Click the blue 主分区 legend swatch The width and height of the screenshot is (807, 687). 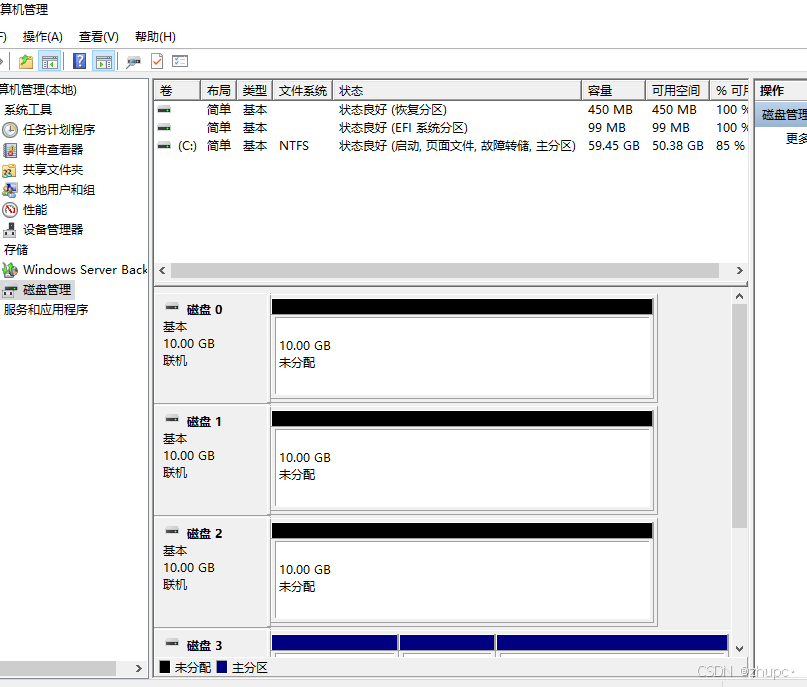coord(222,667)
